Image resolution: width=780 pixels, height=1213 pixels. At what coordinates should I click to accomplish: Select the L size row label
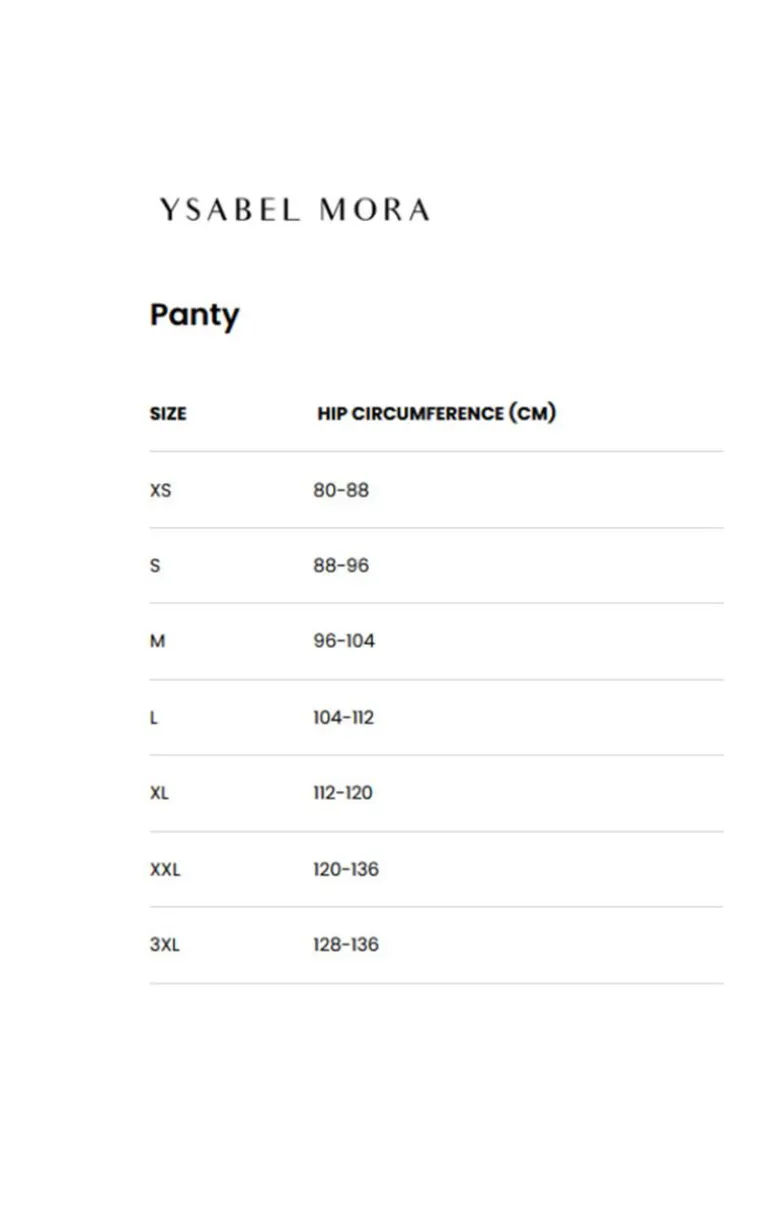pyautogui.click(x=154, y=718)
